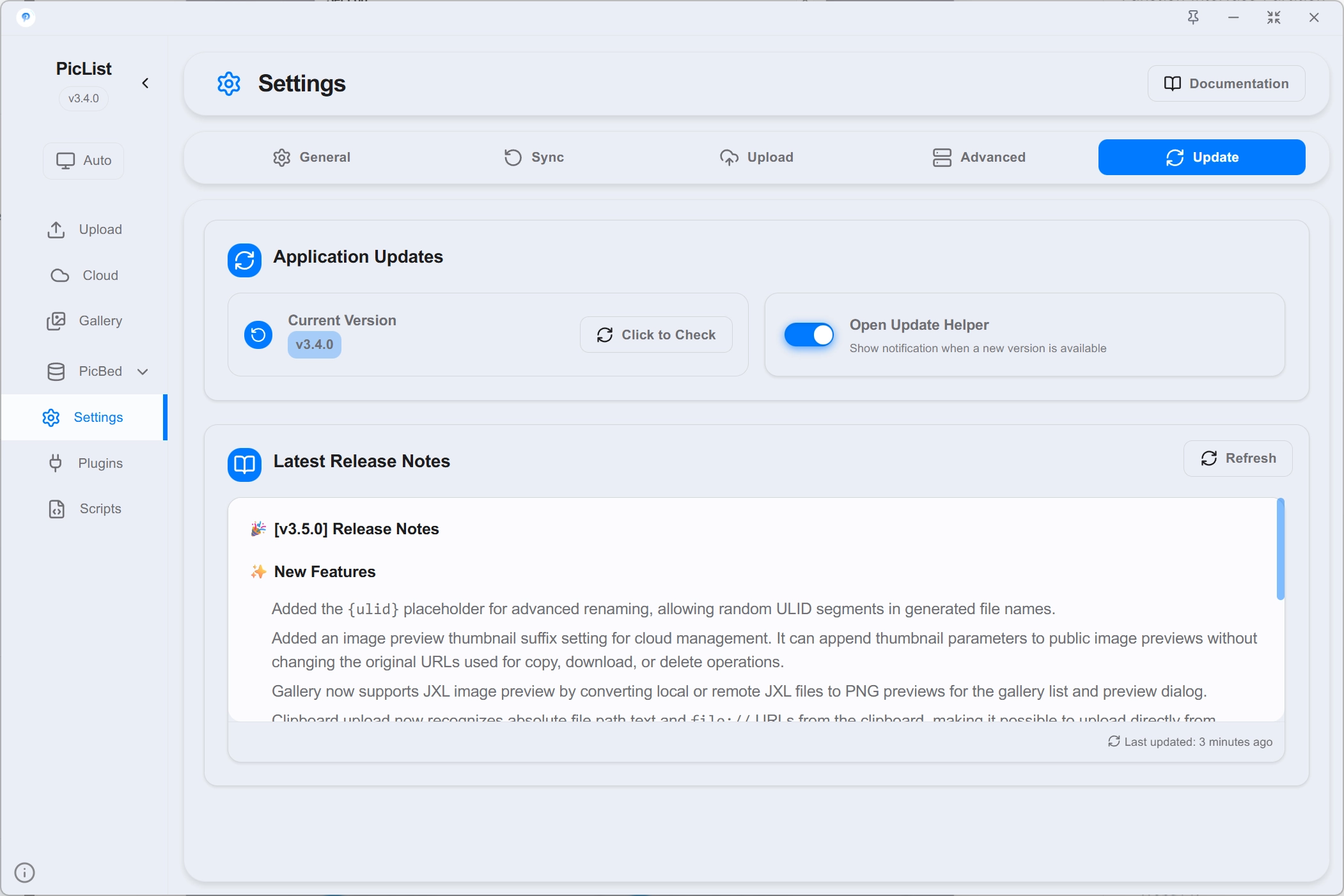Close the PicList window
Image resolution: width=1344 pixels, height=896 pixels.
pos(1314,18)
